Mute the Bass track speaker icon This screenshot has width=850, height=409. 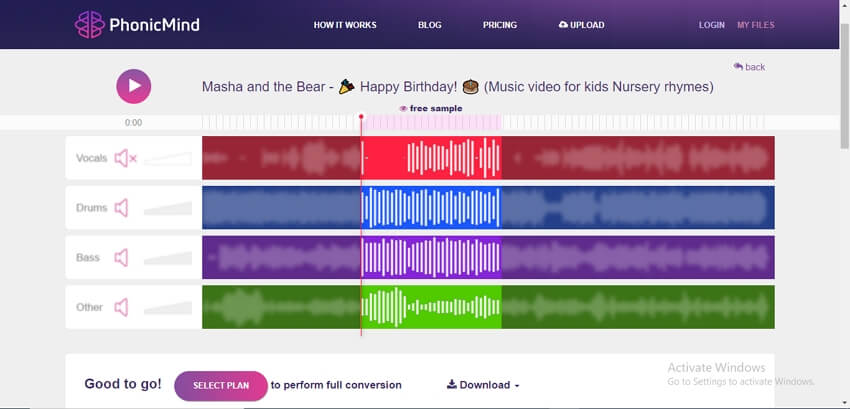(121, 258)
